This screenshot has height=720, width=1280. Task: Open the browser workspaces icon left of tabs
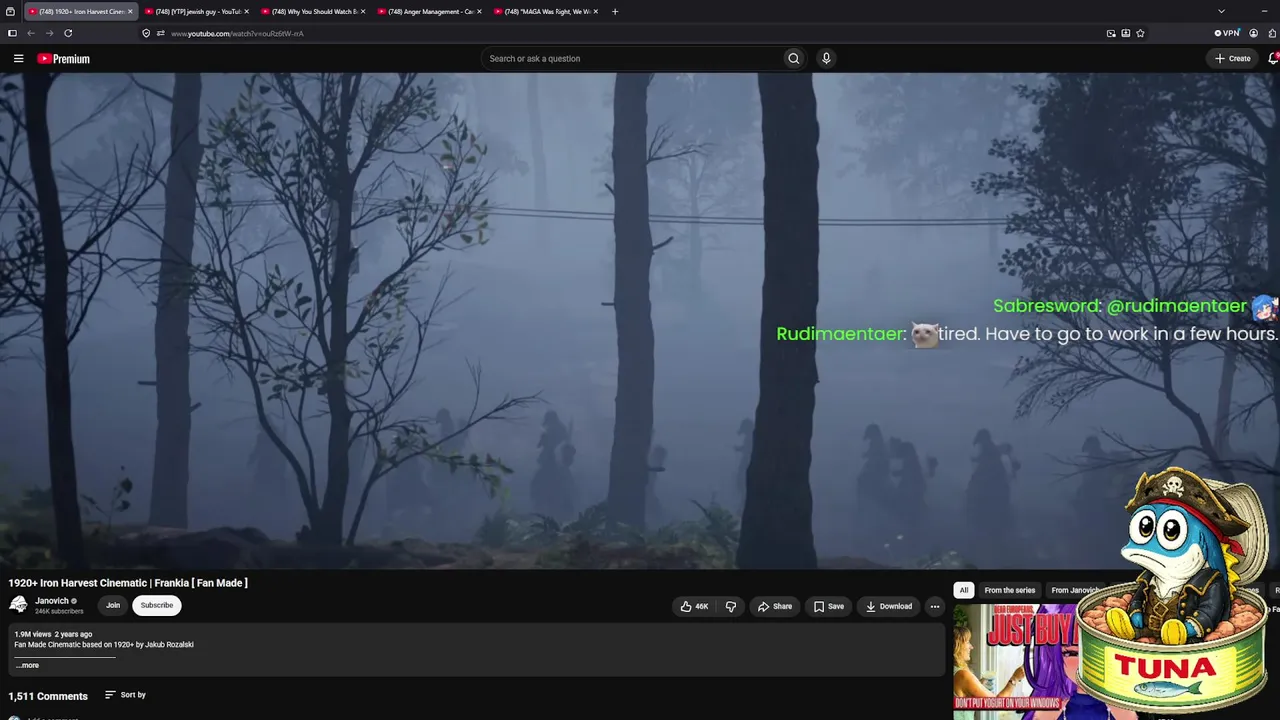click(x=11, y=12)
